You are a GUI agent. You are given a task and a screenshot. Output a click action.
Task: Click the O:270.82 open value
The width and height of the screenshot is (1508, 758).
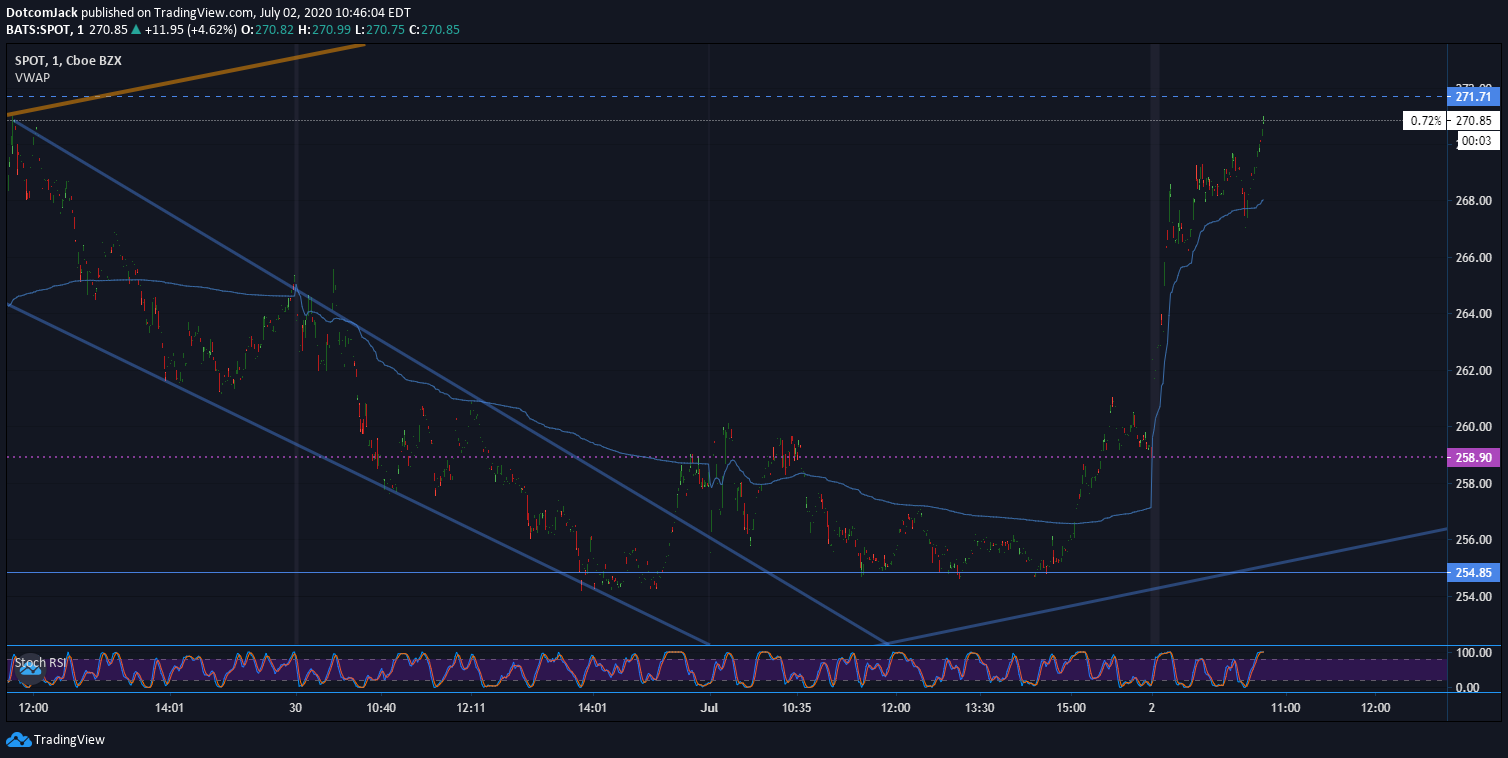[266, 30]
